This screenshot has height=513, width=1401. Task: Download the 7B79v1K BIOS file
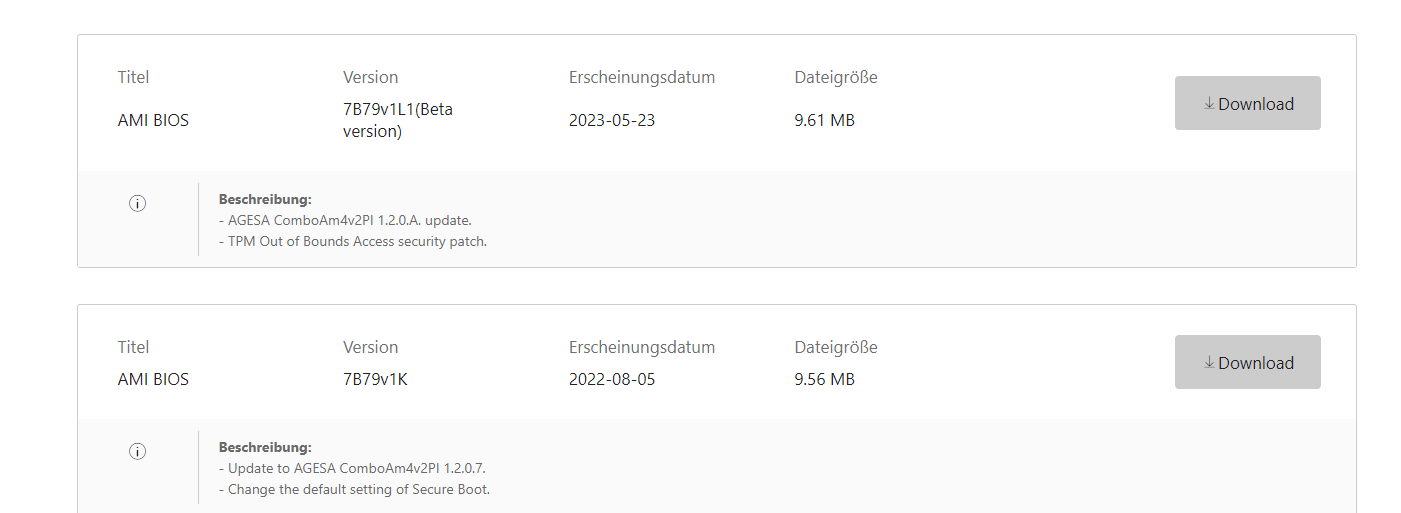coord(1247,362)
